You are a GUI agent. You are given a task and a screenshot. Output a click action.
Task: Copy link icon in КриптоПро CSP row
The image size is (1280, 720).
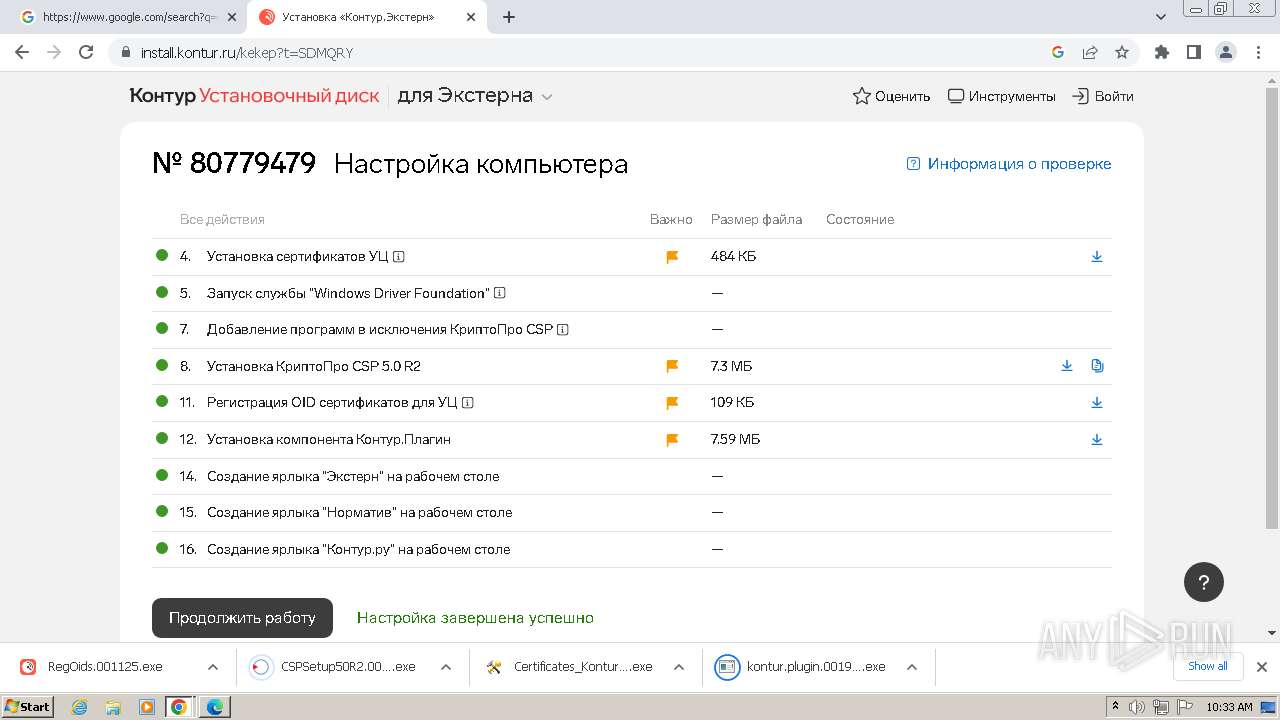click(x=1097, y=366)
